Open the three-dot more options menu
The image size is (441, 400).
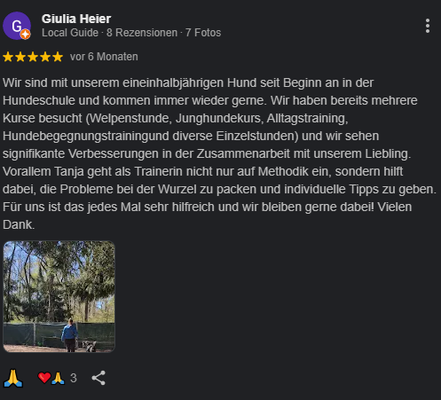coord(427,26)
